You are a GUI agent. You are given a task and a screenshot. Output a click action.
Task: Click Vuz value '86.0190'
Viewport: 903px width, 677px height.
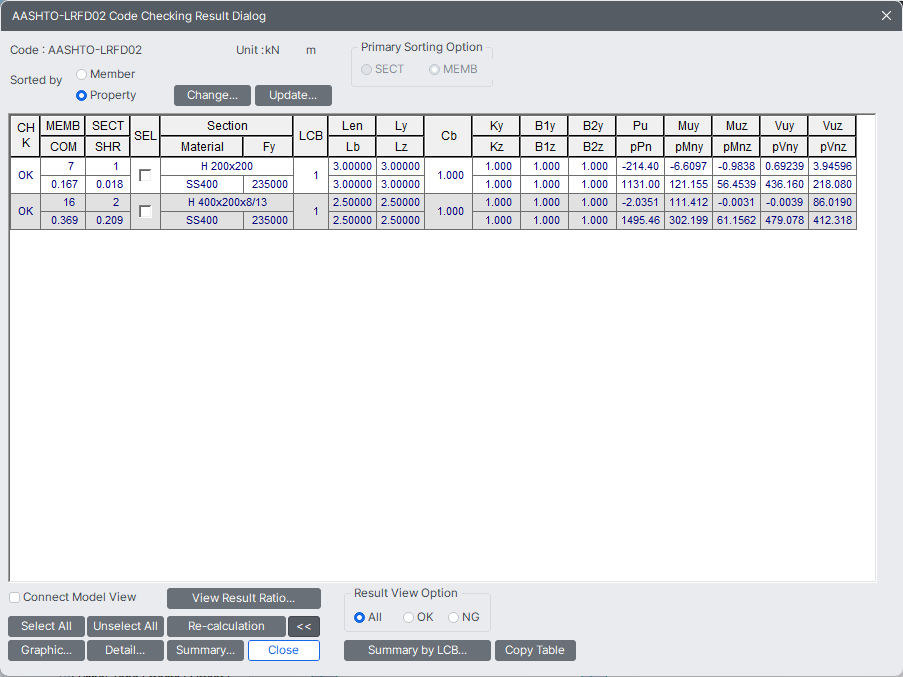click(832, 203)
